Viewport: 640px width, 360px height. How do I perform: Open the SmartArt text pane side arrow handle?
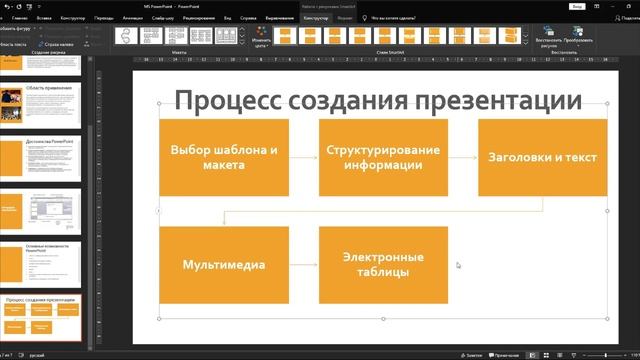click(159, 211)
